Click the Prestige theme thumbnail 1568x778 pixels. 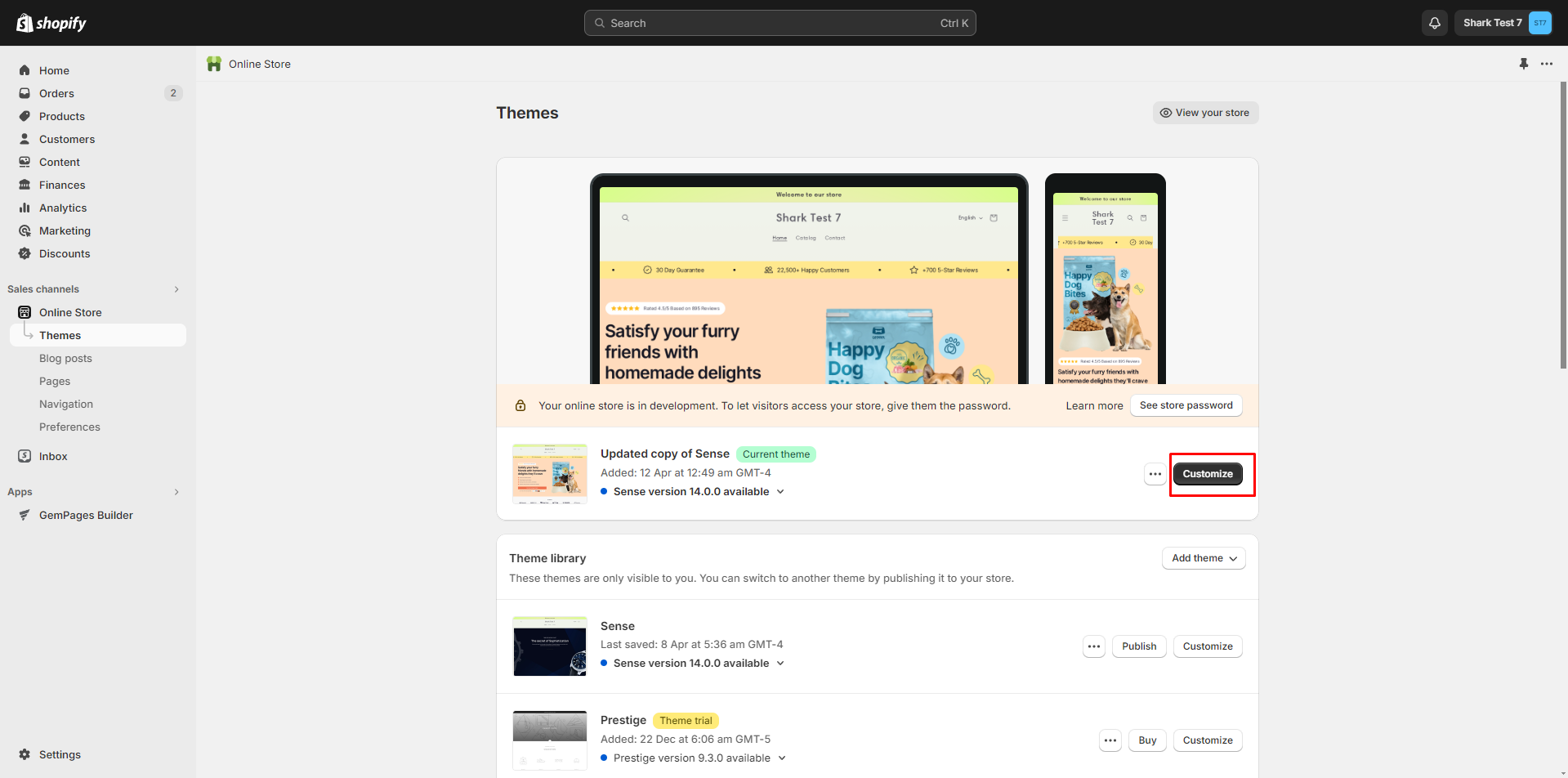tap(549, 740)
